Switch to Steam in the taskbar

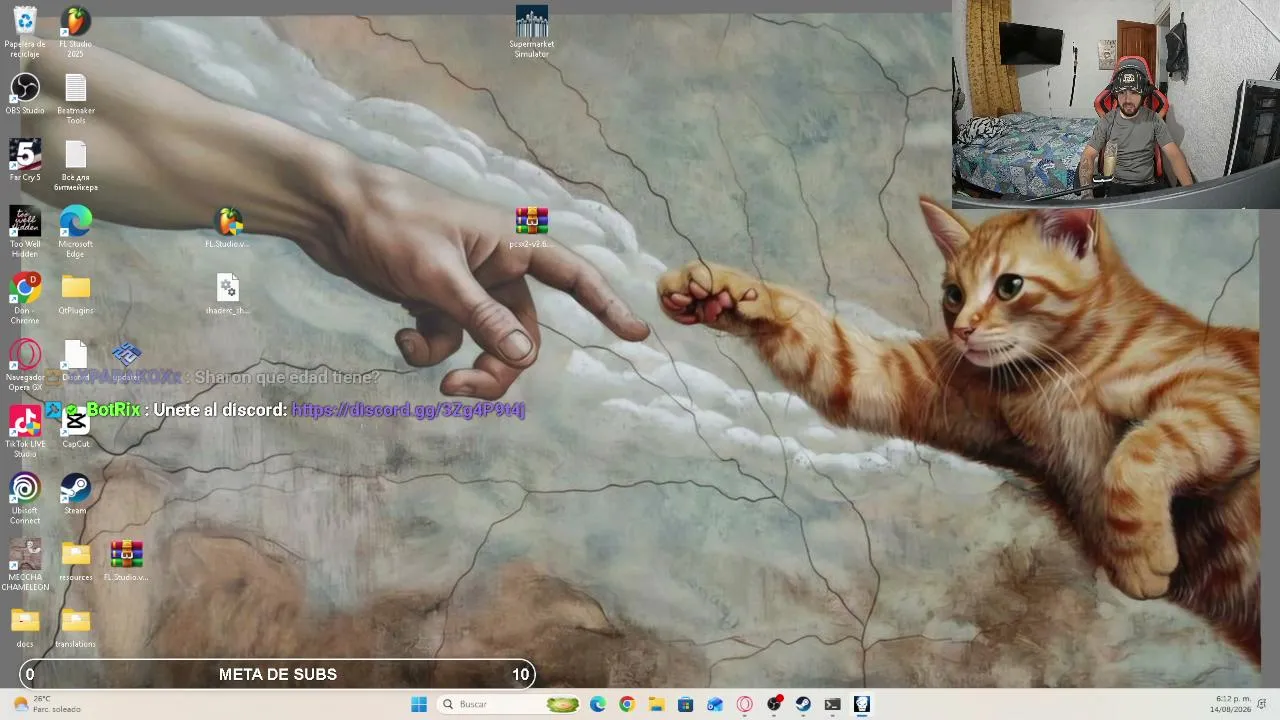pos(803,704)
